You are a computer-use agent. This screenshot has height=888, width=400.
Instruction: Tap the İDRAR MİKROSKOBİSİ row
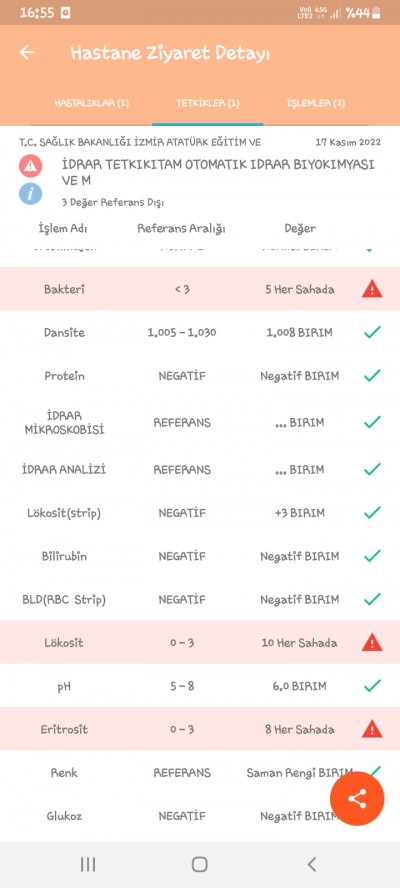200,422
